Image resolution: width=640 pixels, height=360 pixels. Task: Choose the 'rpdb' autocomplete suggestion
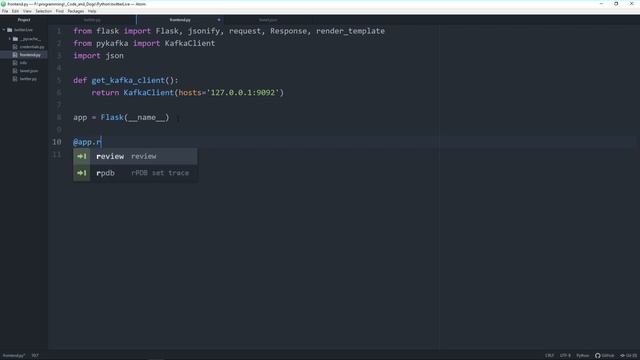[x=135, y=173]
